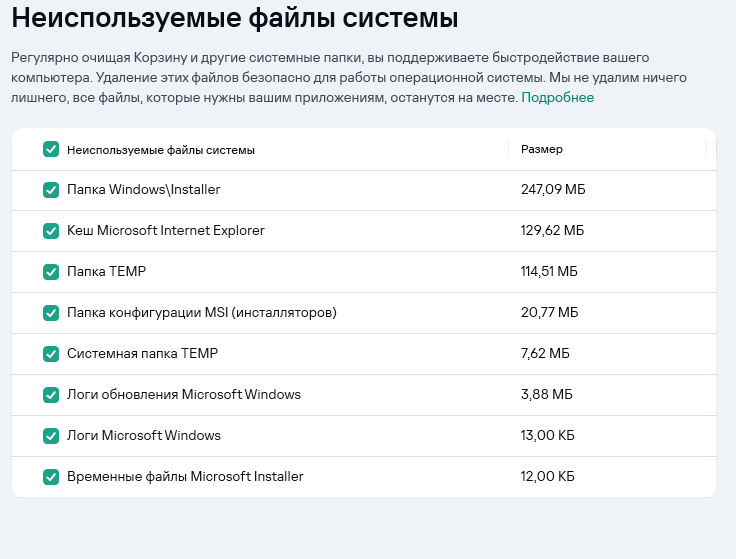
Task: Select the 'Системная папка TEMP' row label
Action: (143, 353)
